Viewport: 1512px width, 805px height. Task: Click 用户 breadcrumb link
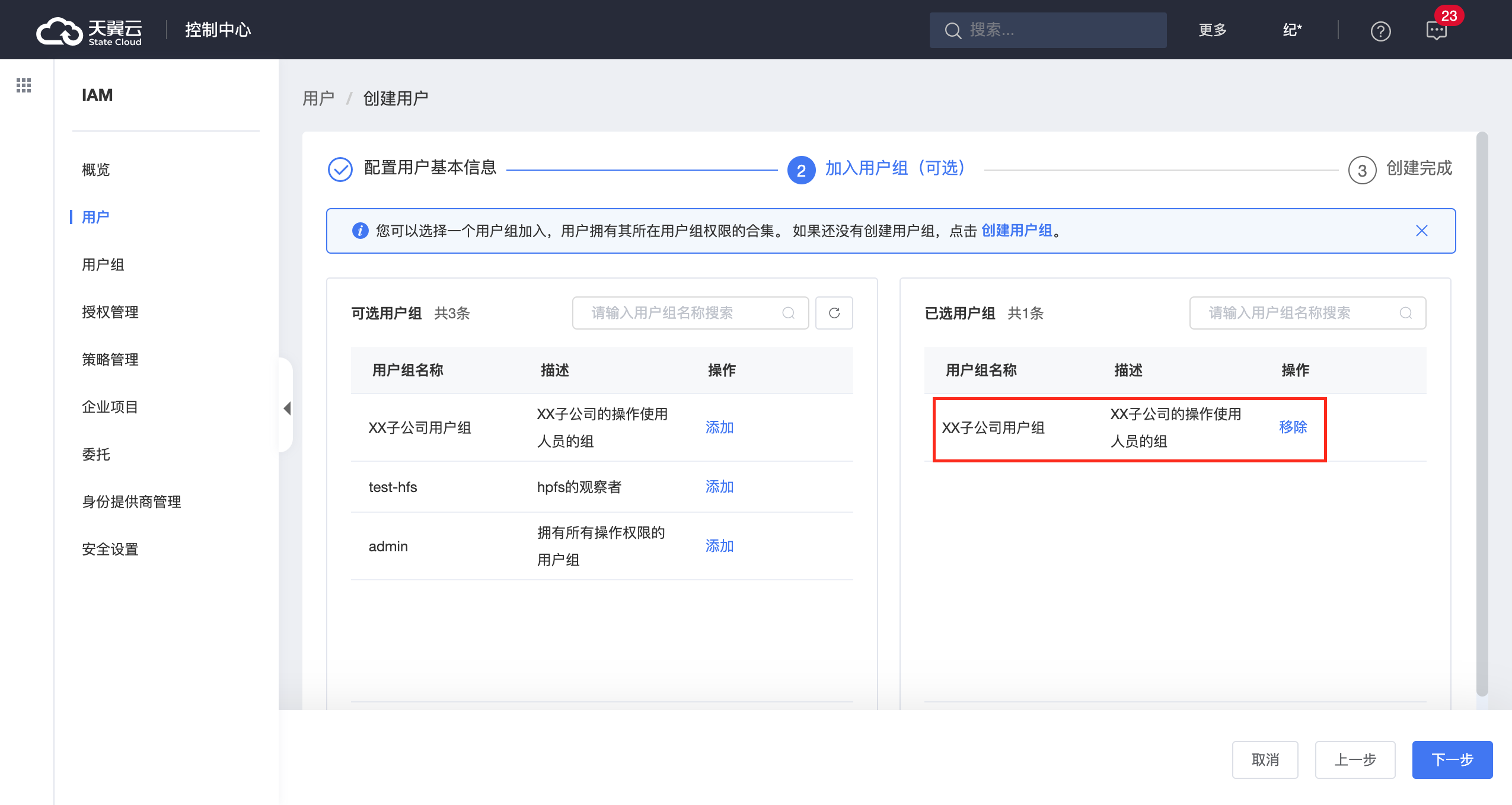point(318,98)
